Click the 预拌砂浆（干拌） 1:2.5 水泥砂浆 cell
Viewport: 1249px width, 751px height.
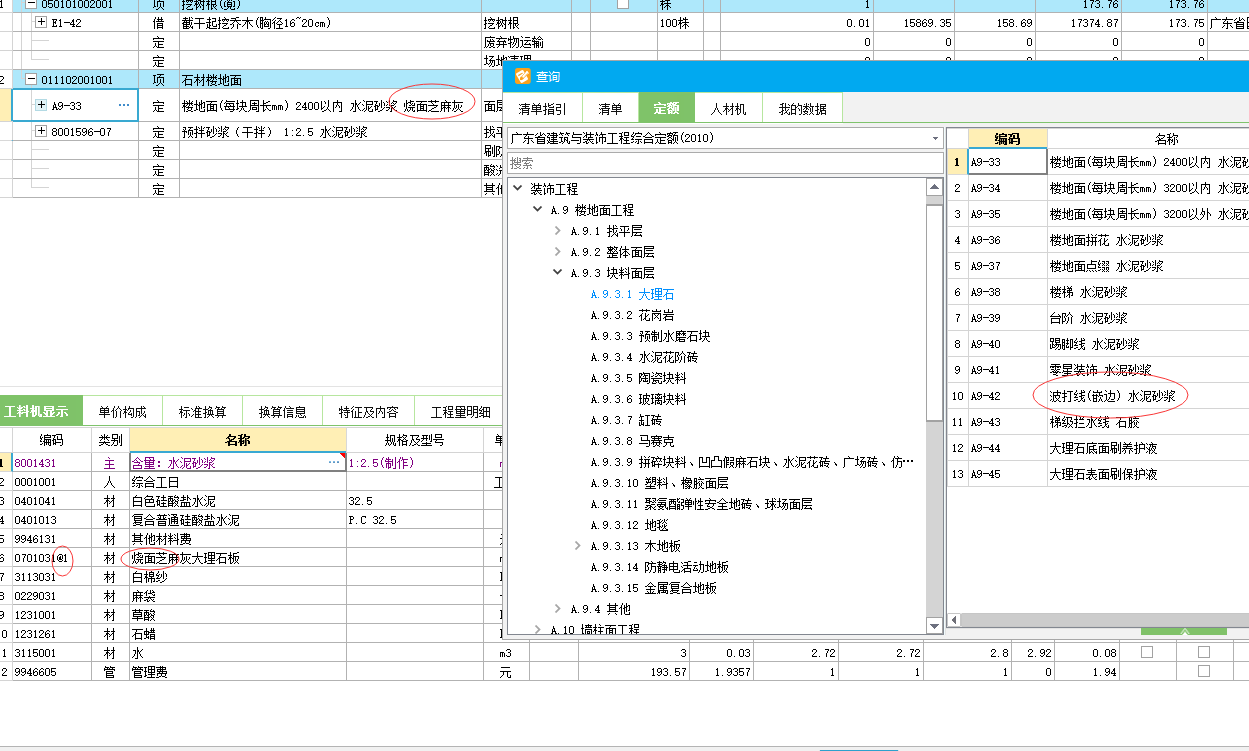330,131
